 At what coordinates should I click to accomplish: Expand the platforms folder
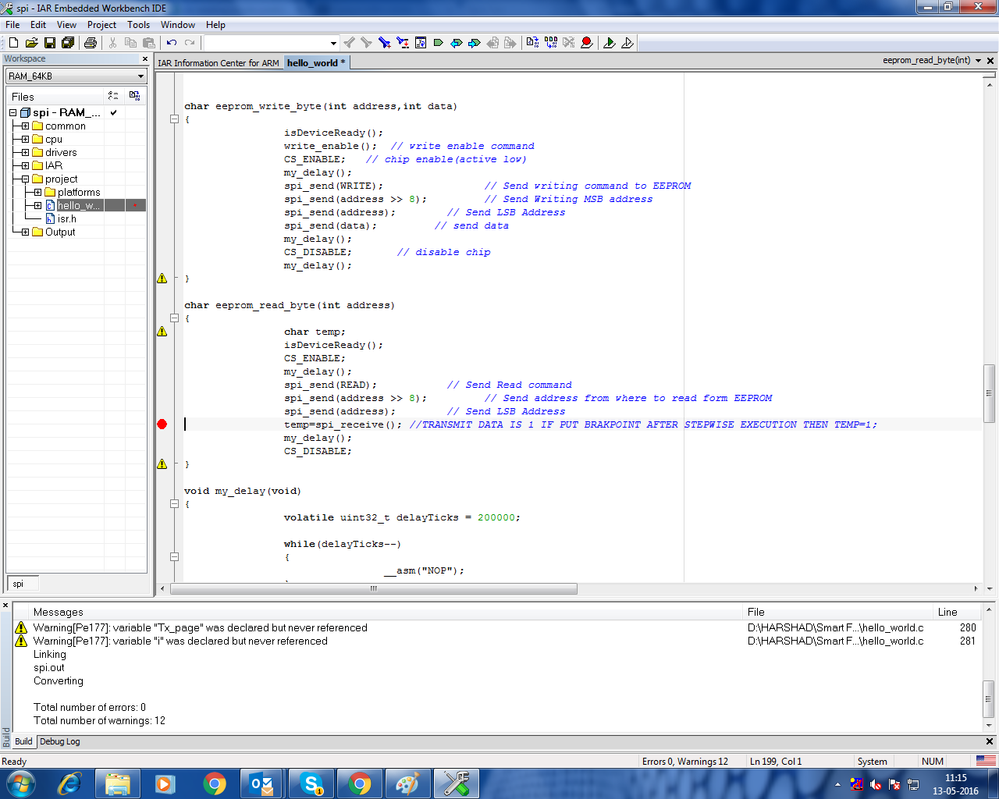[38, 192]
